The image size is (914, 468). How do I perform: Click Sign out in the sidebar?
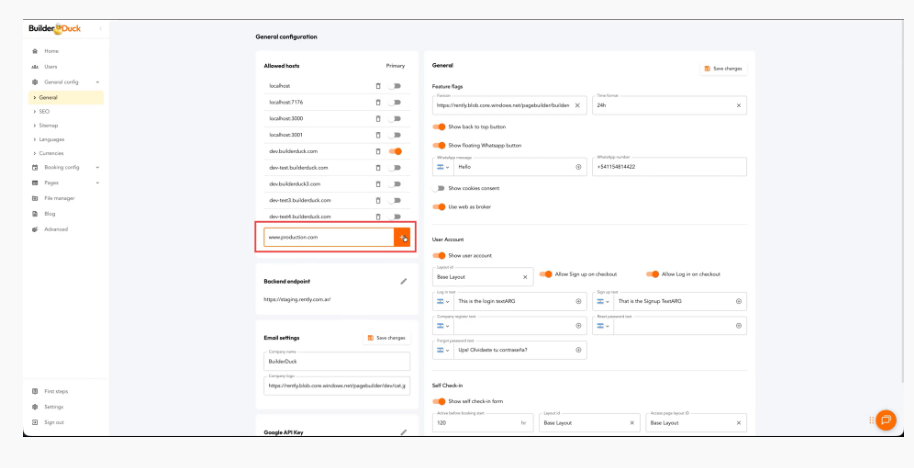click(x=53, y=422)
